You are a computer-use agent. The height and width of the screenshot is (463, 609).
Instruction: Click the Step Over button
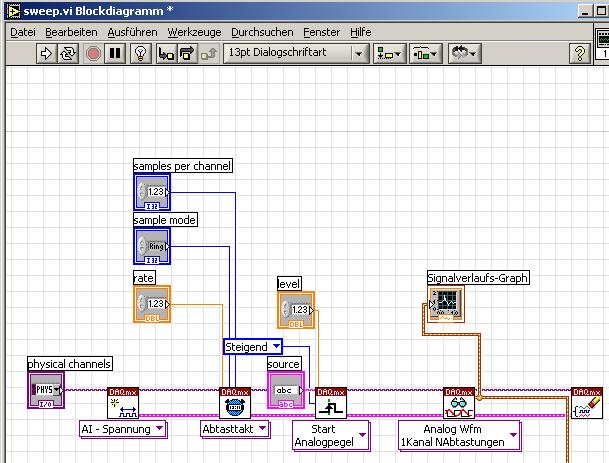[188, 53]
